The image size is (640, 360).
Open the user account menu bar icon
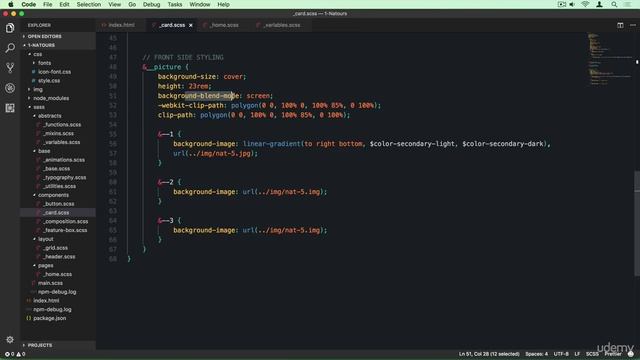pos(599,4)
